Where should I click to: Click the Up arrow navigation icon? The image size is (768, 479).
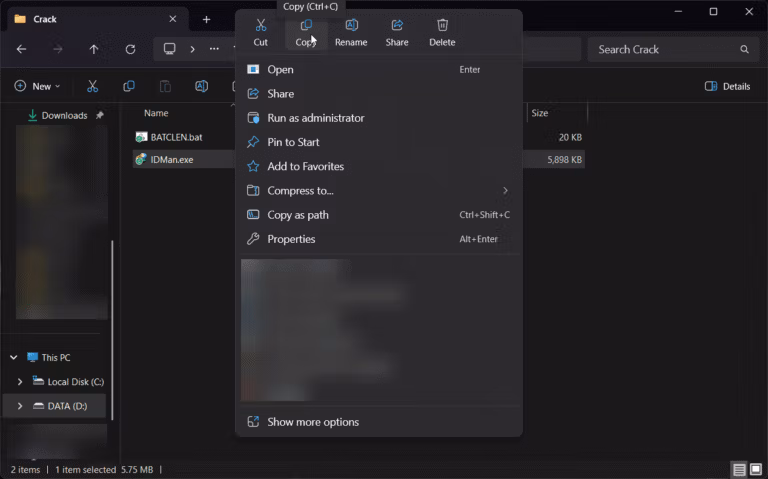point(94,49)
